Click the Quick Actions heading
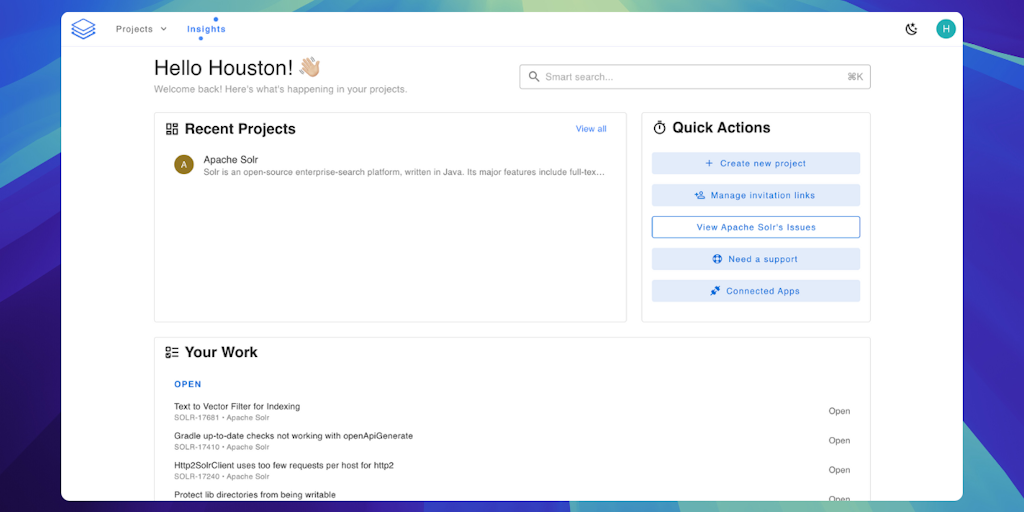 (x=722, y=128)
